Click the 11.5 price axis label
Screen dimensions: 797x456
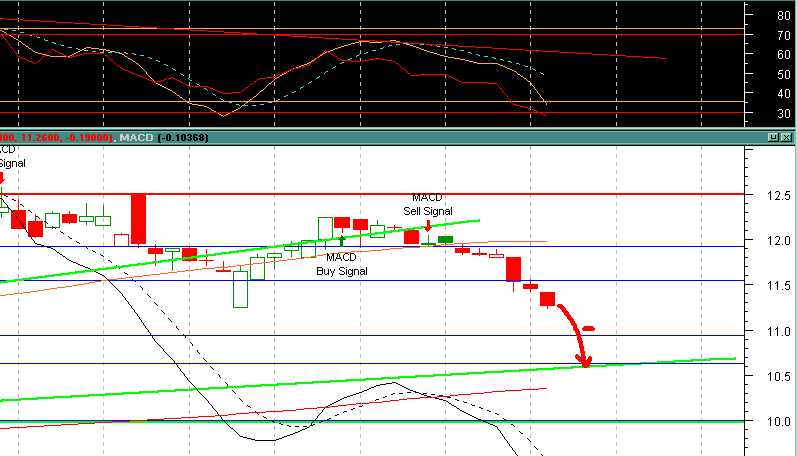pyautogui.click(x=779, y=286)
